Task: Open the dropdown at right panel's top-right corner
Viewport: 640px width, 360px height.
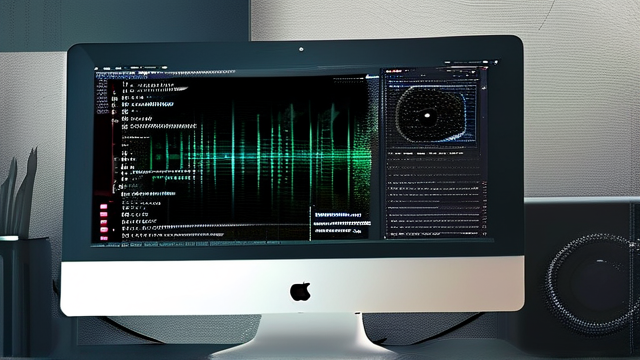Action: pos(473,72)
